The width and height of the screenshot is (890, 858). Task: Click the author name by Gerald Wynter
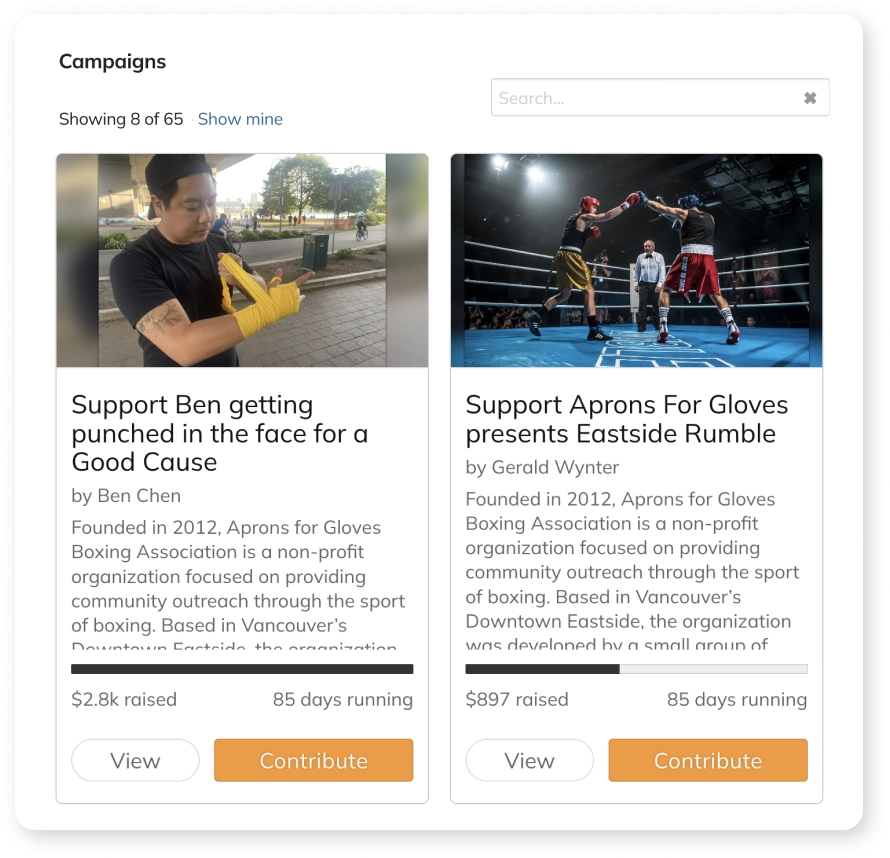pos(542,468)
